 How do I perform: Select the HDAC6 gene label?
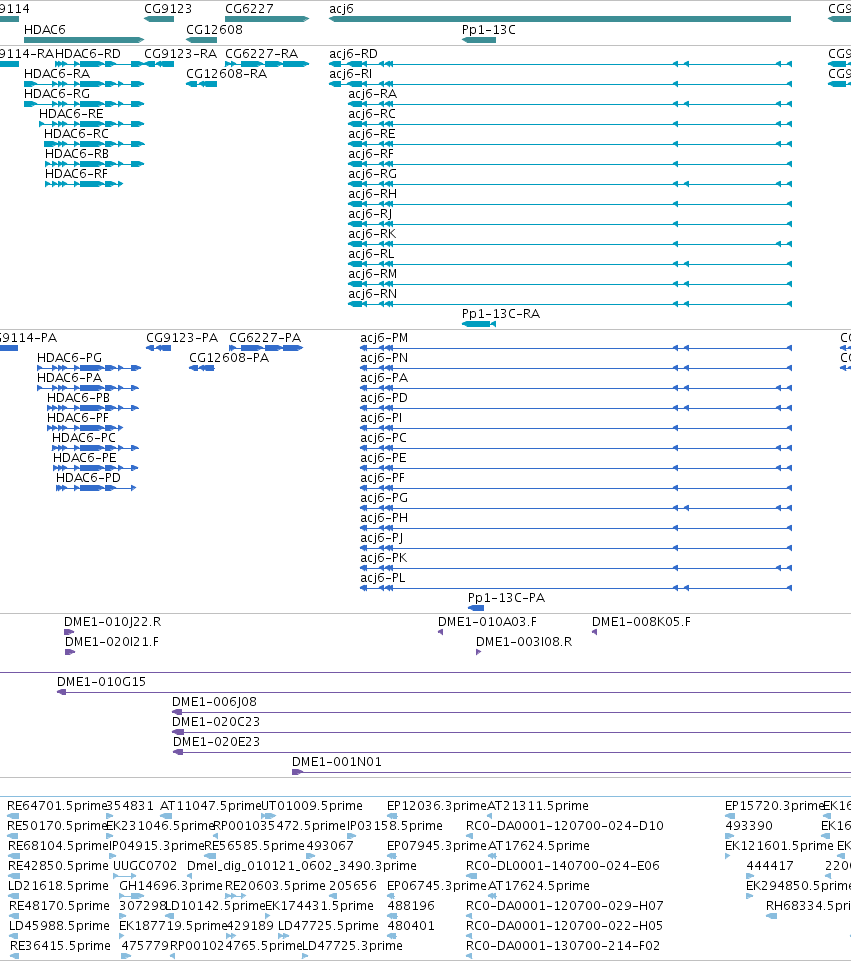tap(45, 29)
